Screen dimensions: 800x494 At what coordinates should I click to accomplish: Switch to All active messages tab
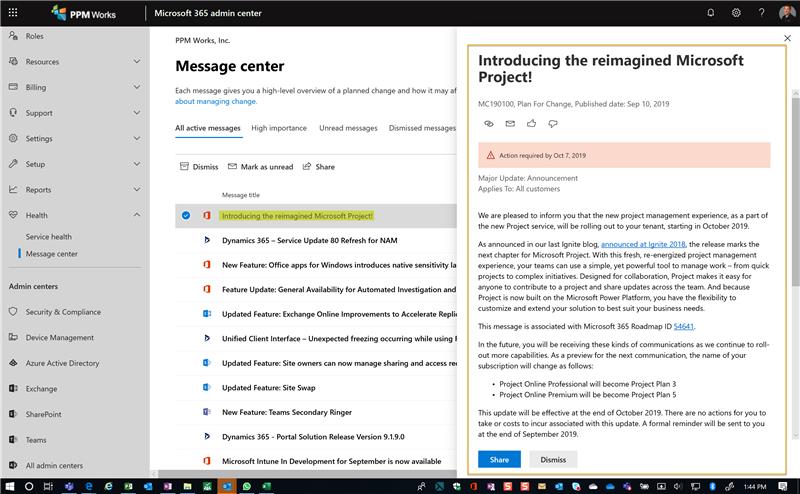pos(208,128)
